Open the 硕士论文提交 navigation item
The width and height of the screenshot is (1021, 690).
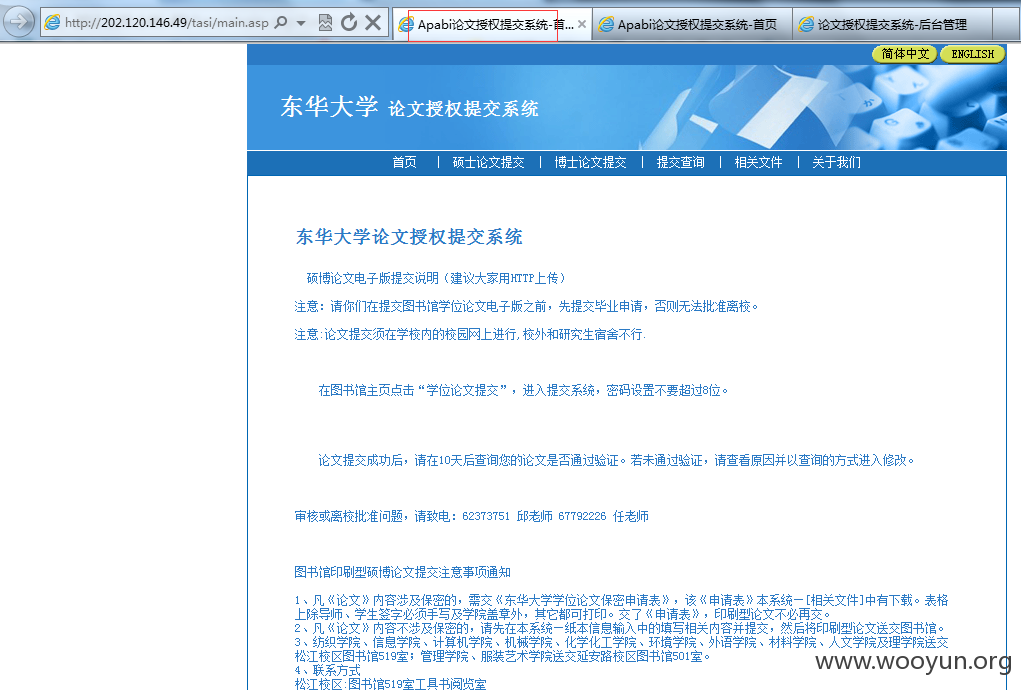pos(488,162)
